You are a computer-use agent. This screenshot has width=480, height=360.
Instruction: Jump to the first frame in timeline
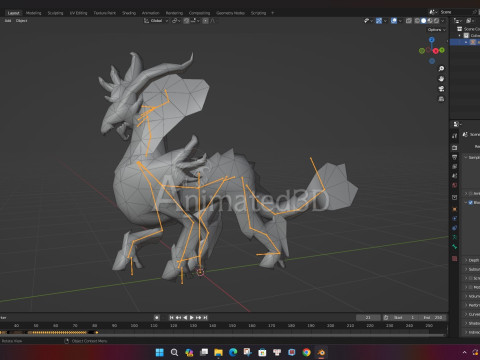pyautogui.click(x=171, y=318)
